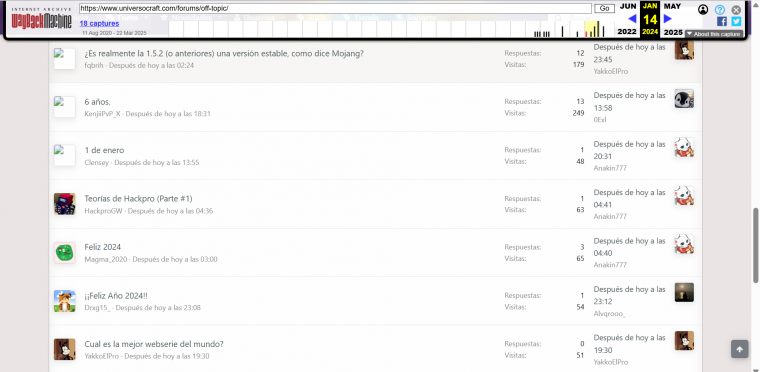Image resolution: width=760 pixels, height=372 pixels.
Task: Click Anakin777 avatar on Feliz 2024 row
Action: [684, 244]
